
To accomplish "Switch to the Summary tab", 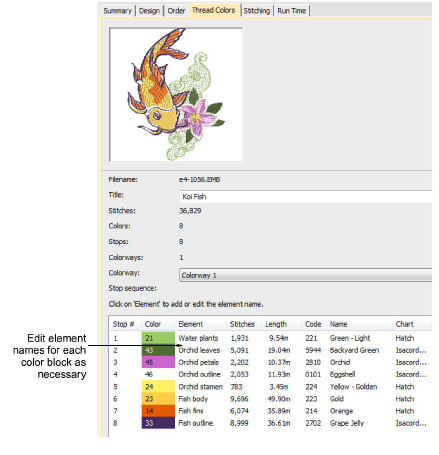I will [117, 11].
